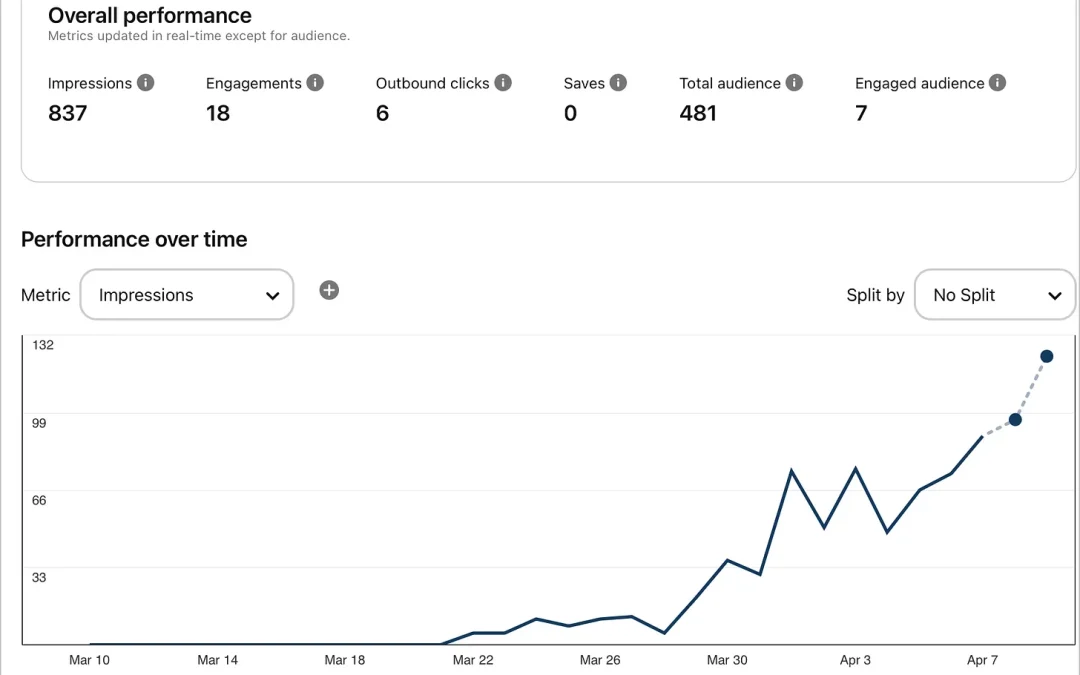This screenshot has width=1080, height=675.
Task: Click the Mar 22 x-axis label
Action: (473, 660)
